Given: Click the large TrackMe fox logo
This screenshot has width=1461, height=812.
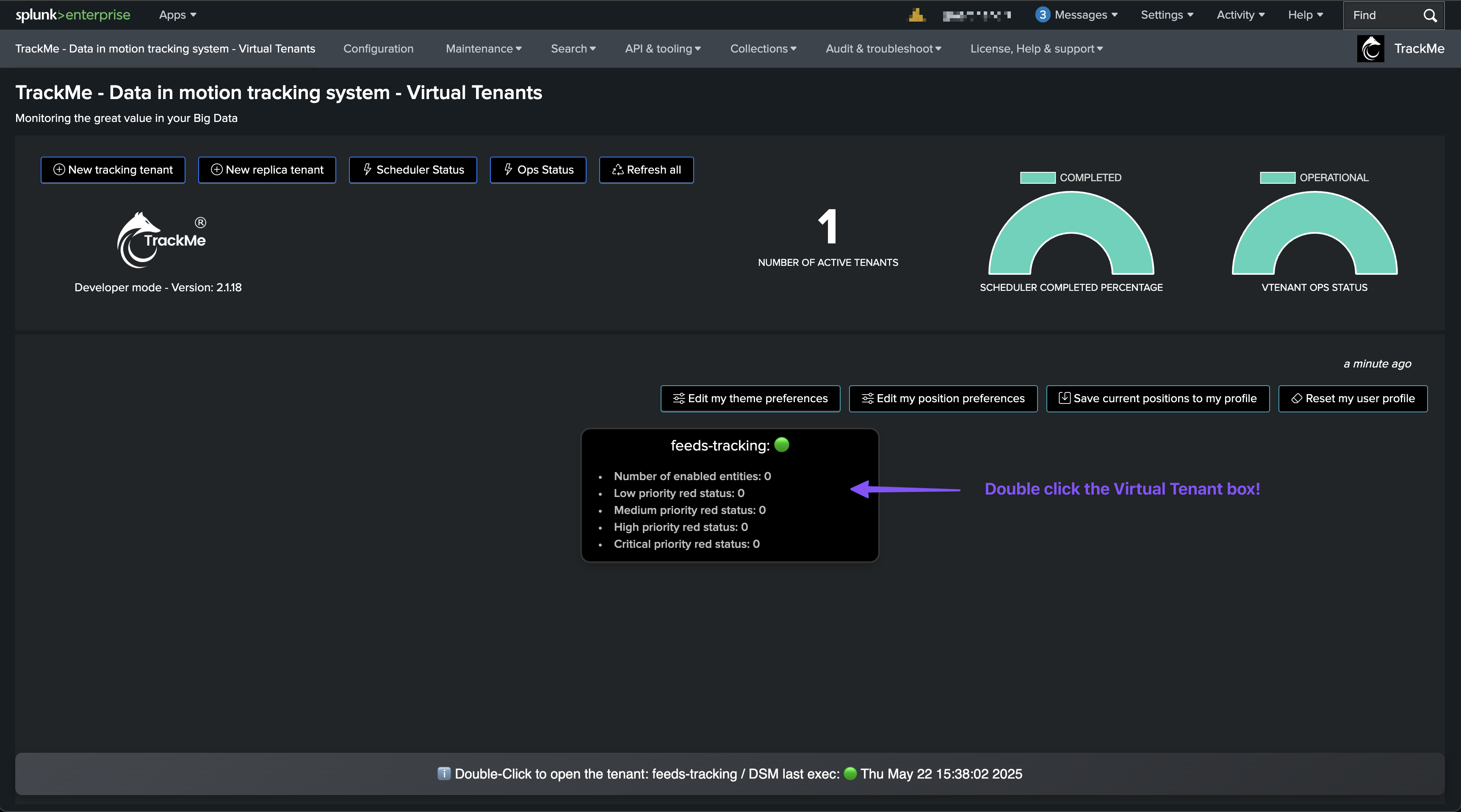Looking at the screenshot, I should (162, 240).
